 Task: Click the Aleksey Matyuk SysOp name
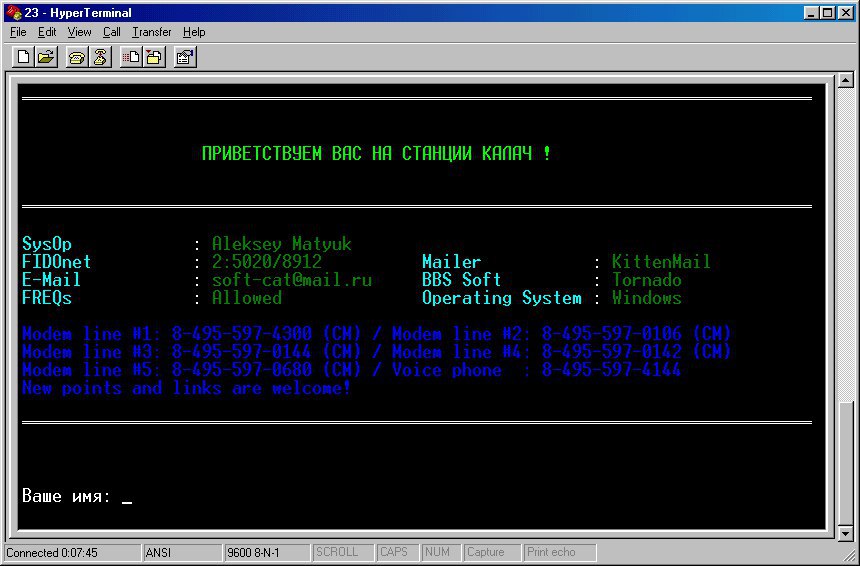point(282,245)
